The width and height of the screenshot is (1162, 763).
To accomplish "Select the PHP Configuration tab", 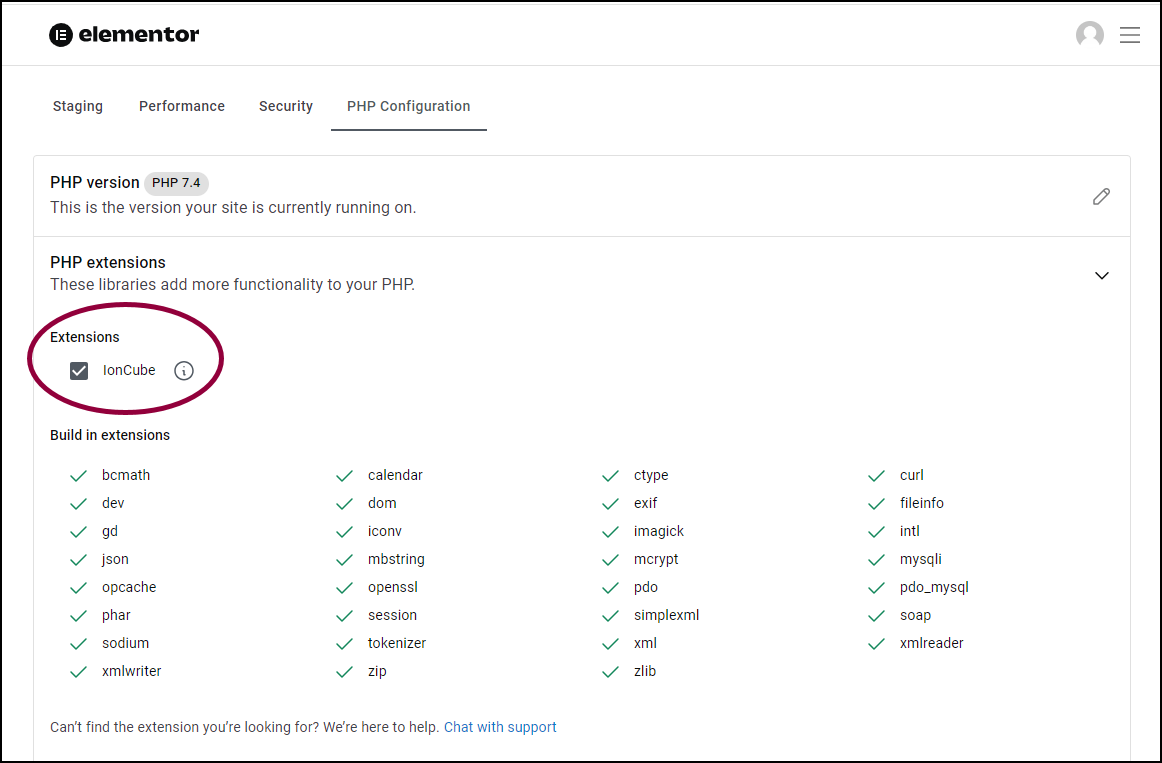I will click(x=408, y=106).
